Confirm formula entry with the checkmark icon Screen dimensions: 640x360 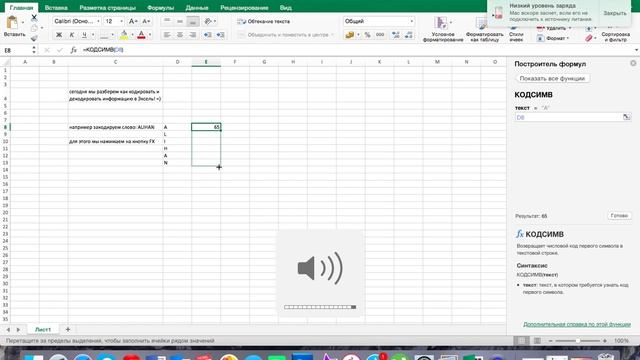coord(60,50)
